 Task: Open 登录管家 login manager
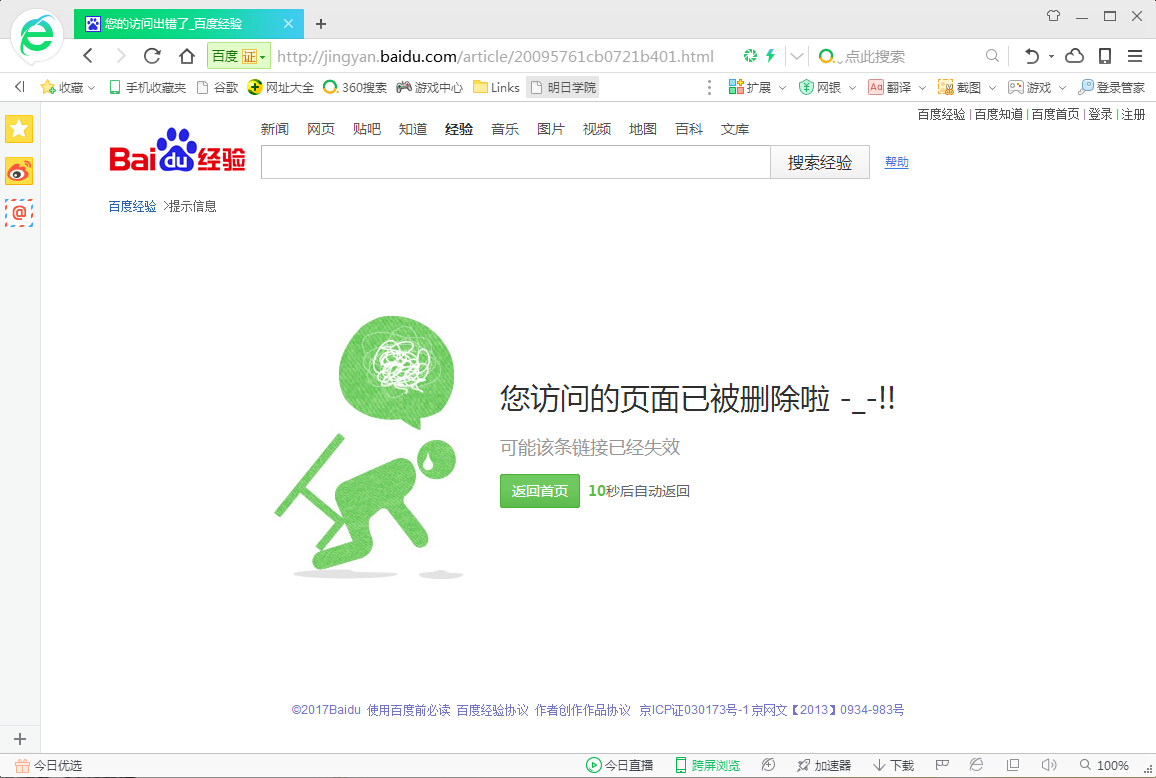pyautogui.click(x=1112, y=88)
